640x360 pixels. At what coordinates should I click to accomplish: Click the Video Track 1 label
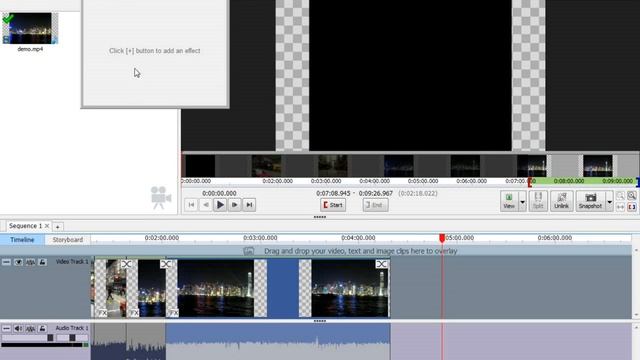coord(72,262)
